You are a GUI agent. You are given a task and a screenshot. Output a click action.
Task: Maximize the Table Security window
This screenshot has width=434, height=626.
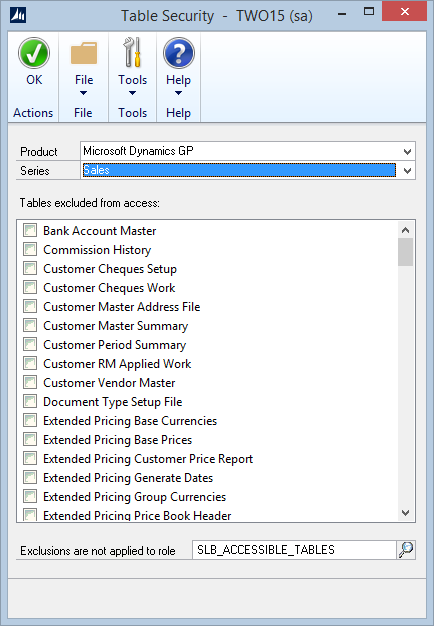(x=369, y=12)
